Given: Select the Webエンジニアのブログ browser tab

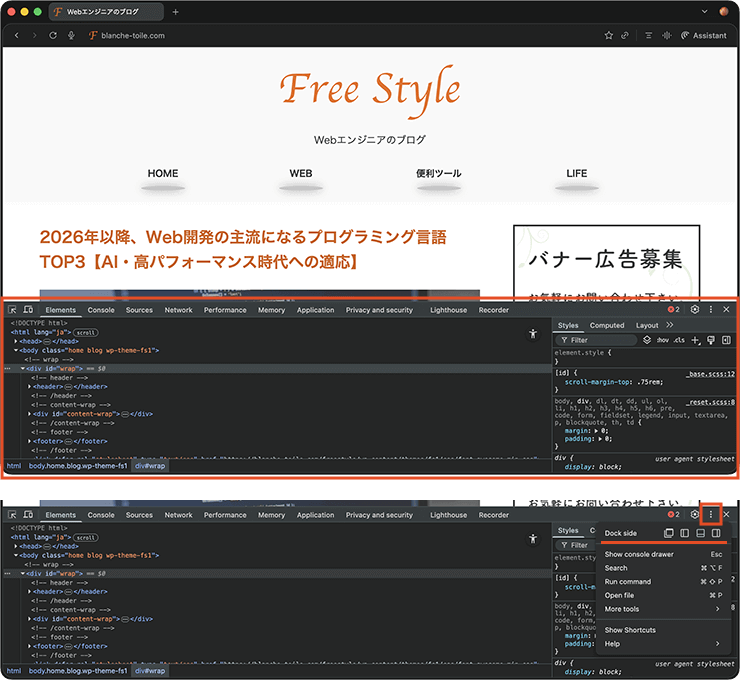Looking at the screenshot, I should pos(106,12).
